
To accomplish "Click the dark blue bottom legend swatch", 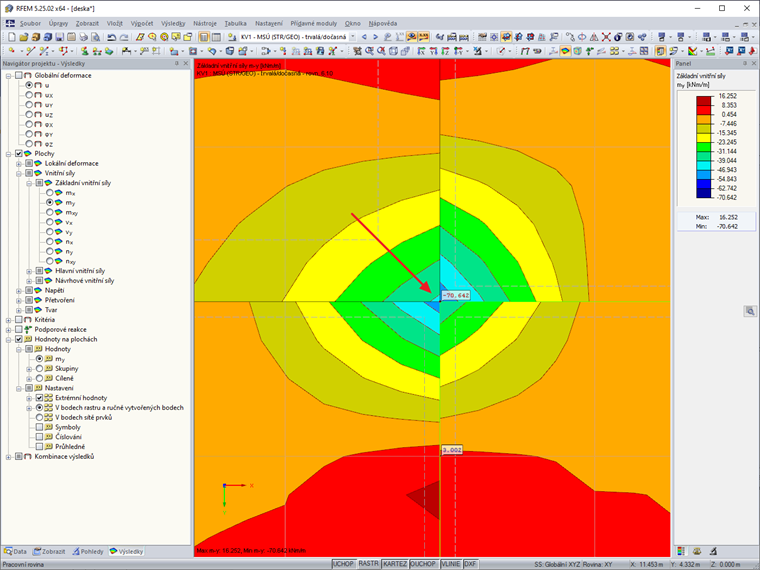I will (703, 193).
